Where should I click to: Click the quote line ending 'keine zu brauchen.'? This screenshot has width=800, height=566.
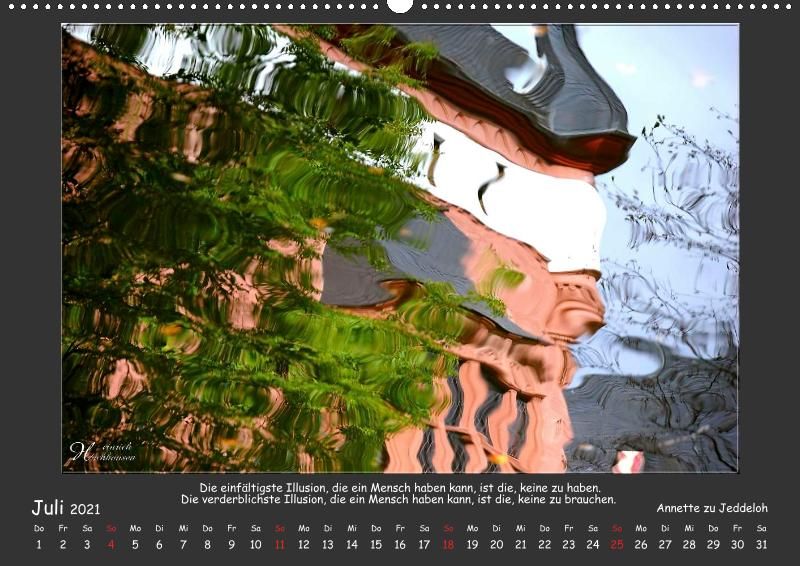click(398, 500)
